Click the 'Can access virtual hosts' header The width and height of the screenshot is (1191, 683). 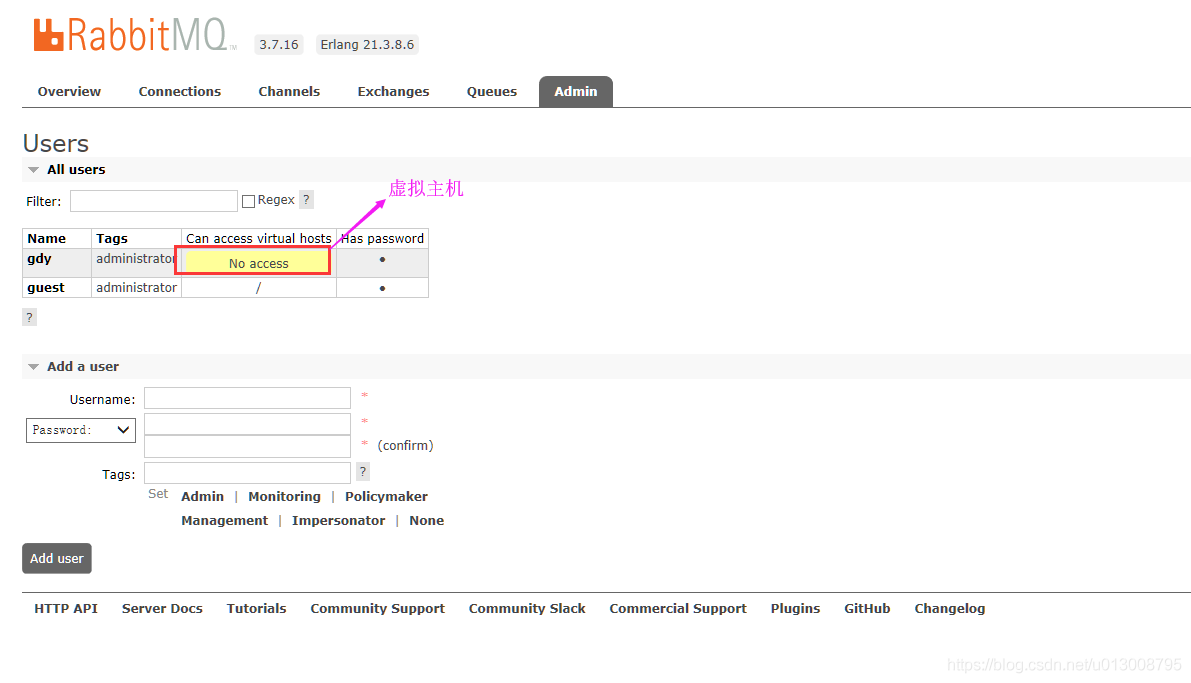tap(259, 239)
